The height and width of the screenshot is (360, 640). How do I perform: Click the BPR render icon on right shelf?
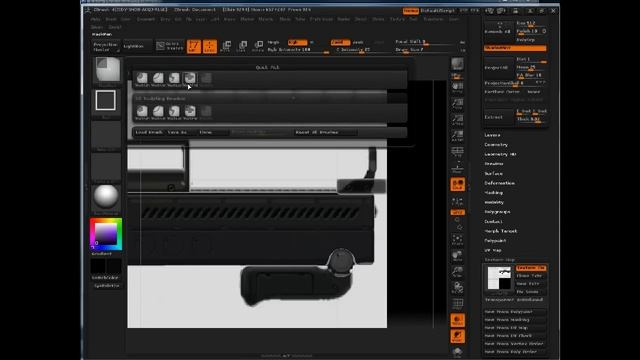pyautogui.click(x=457, y=64)
